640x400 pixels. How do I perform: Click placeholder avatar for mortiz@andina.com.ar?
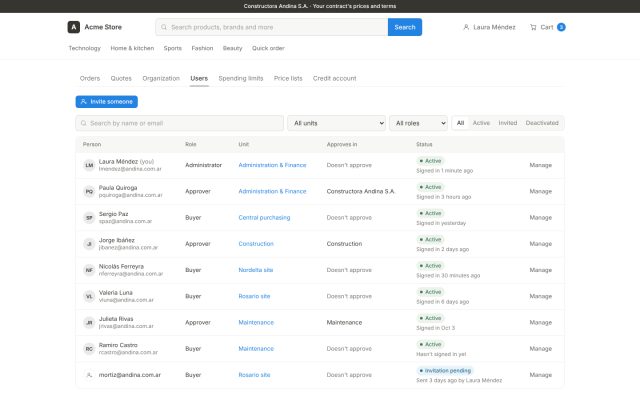89,375
